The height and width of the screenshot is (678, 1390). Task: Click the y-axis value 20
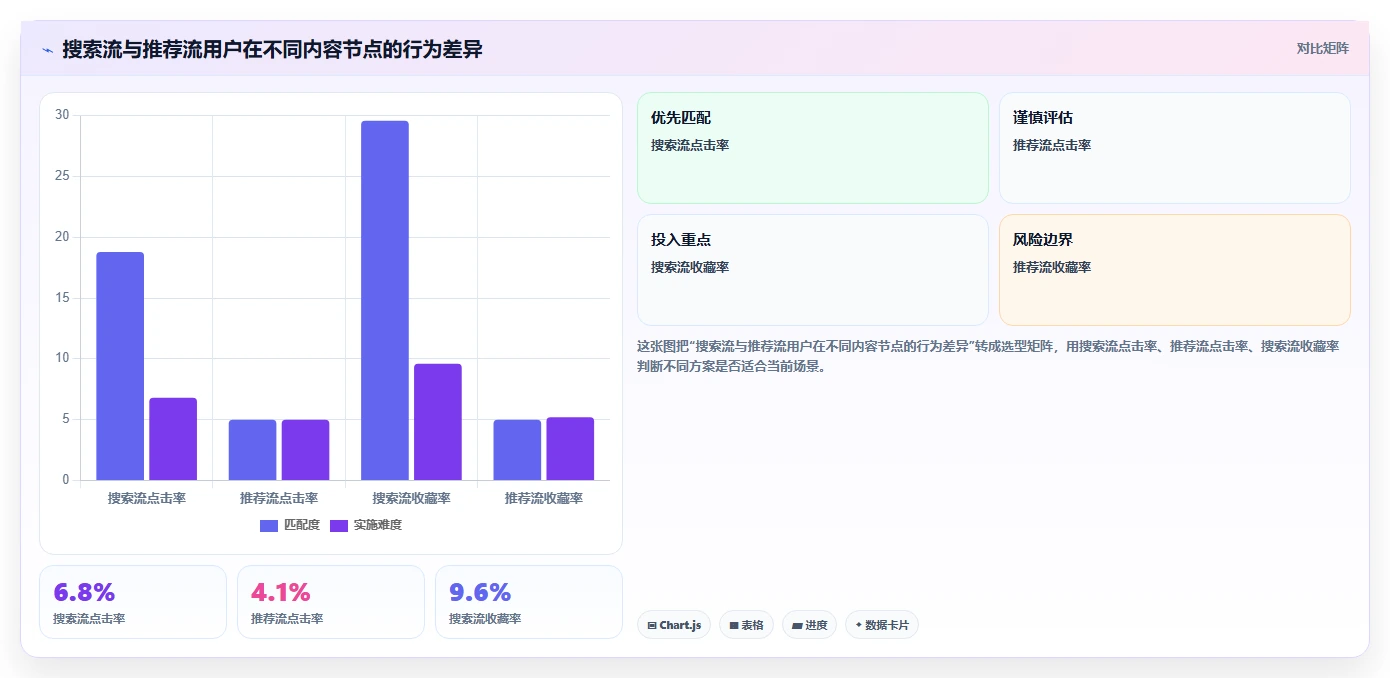coord(62,237)
